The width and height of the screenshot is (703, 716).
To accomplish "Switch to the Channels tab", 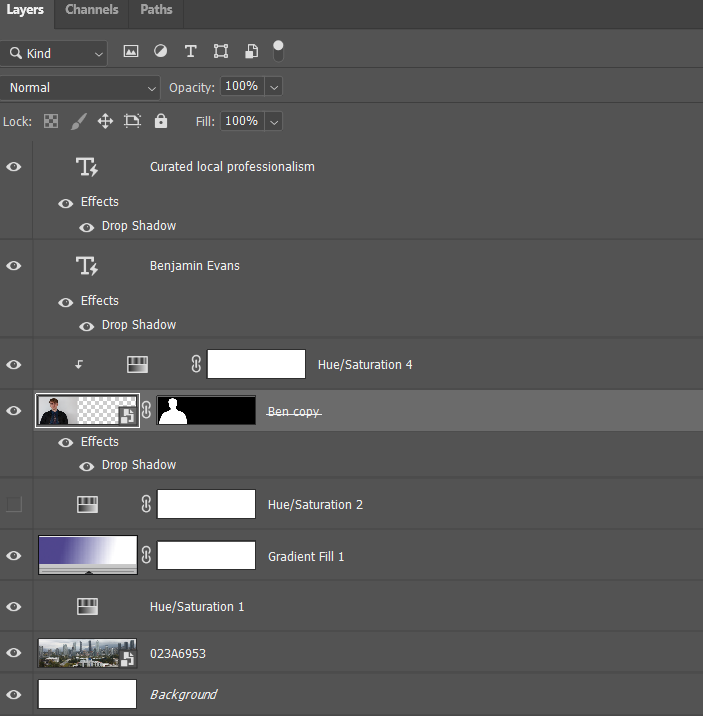I will click(91, 10).
